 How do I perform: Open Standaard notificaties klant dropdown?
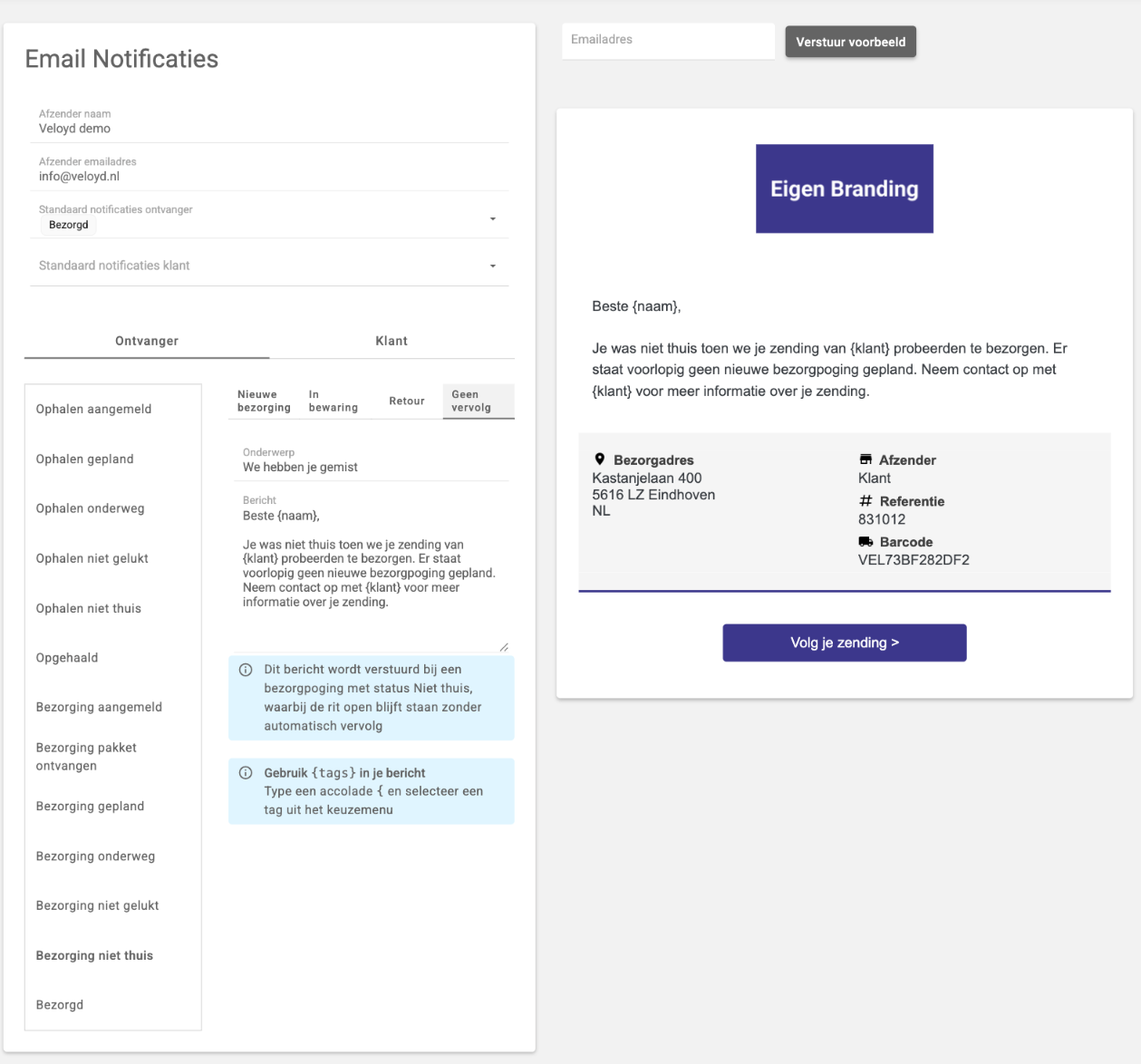[269, 266]
